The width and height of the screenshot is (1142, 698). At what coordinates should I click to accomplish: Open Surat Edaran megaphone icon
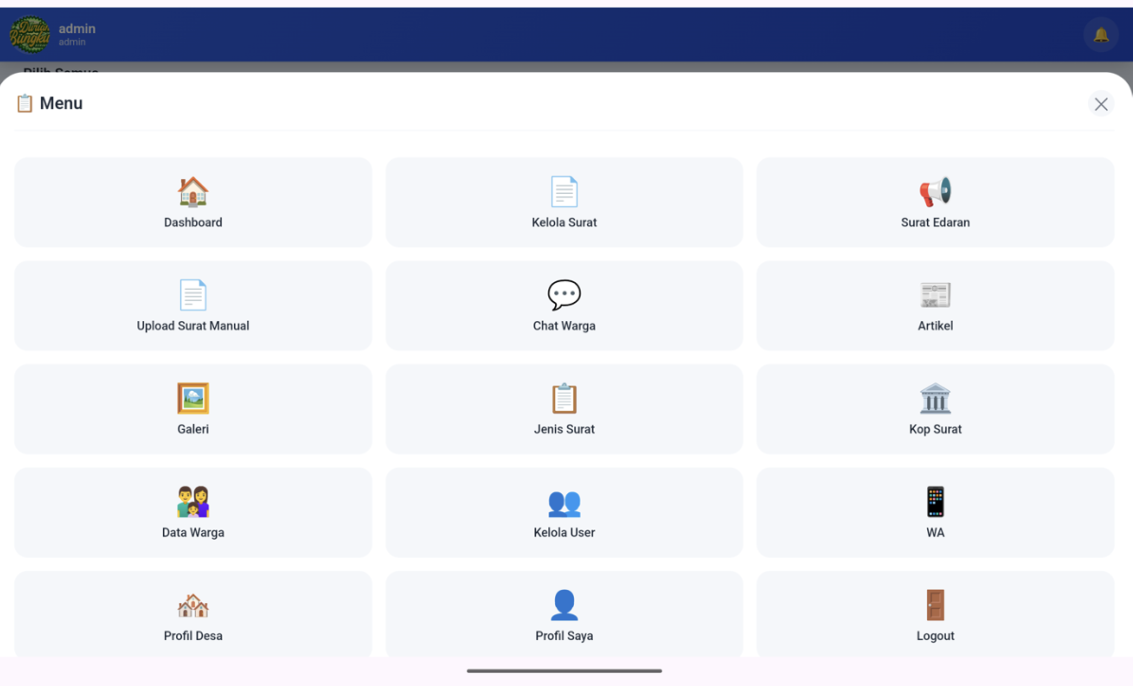(x=935, y=192)
